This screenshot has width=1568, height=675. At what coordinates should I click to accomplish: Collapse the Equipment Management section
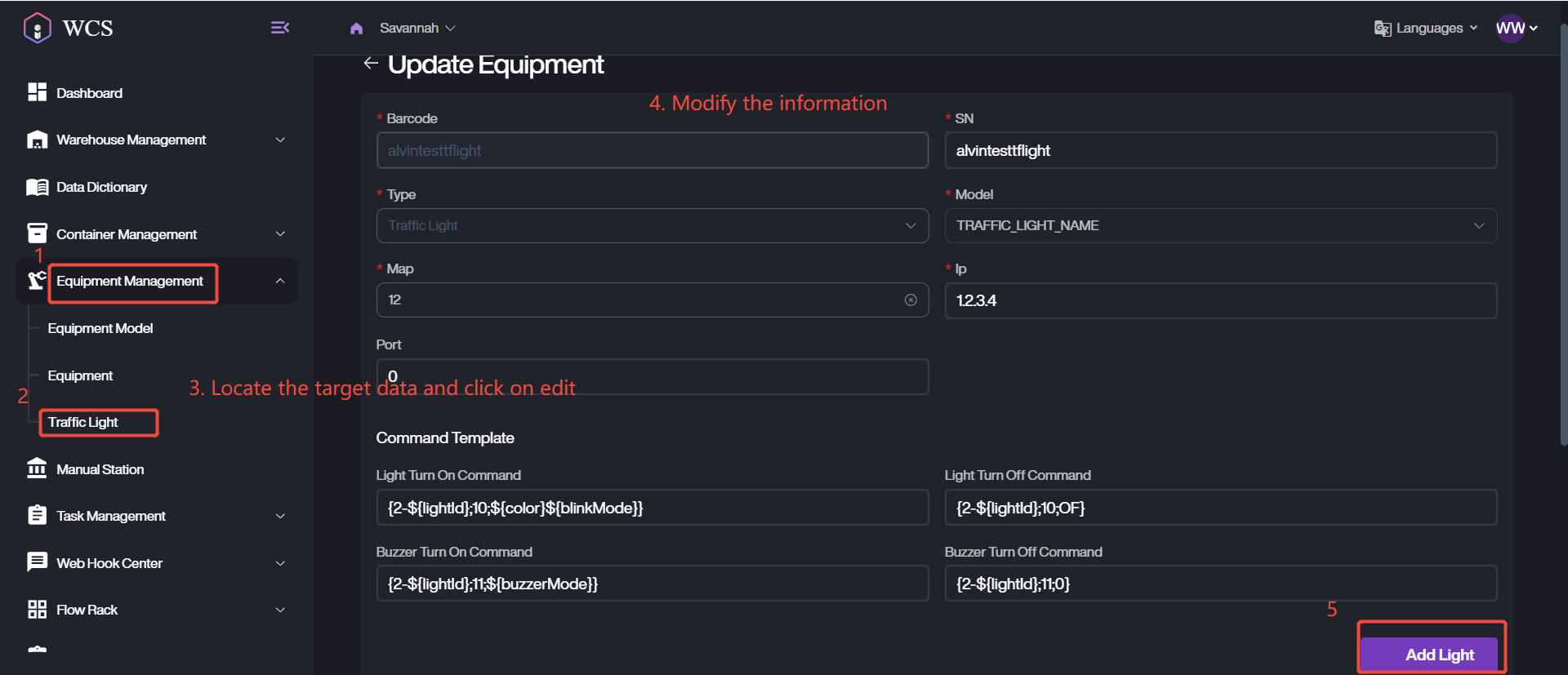[280, 281]
